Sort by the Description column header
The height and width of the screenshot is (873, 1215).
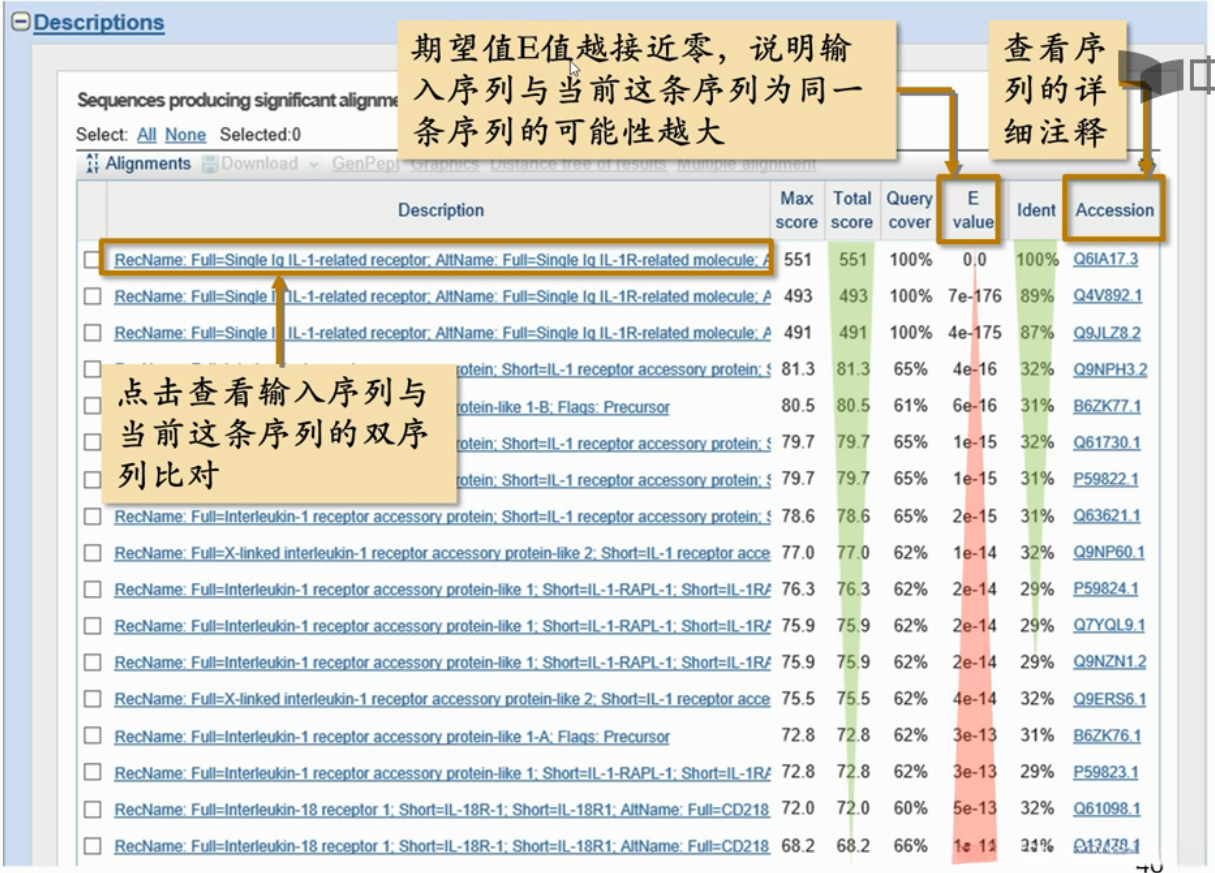(x=441, y=210)
